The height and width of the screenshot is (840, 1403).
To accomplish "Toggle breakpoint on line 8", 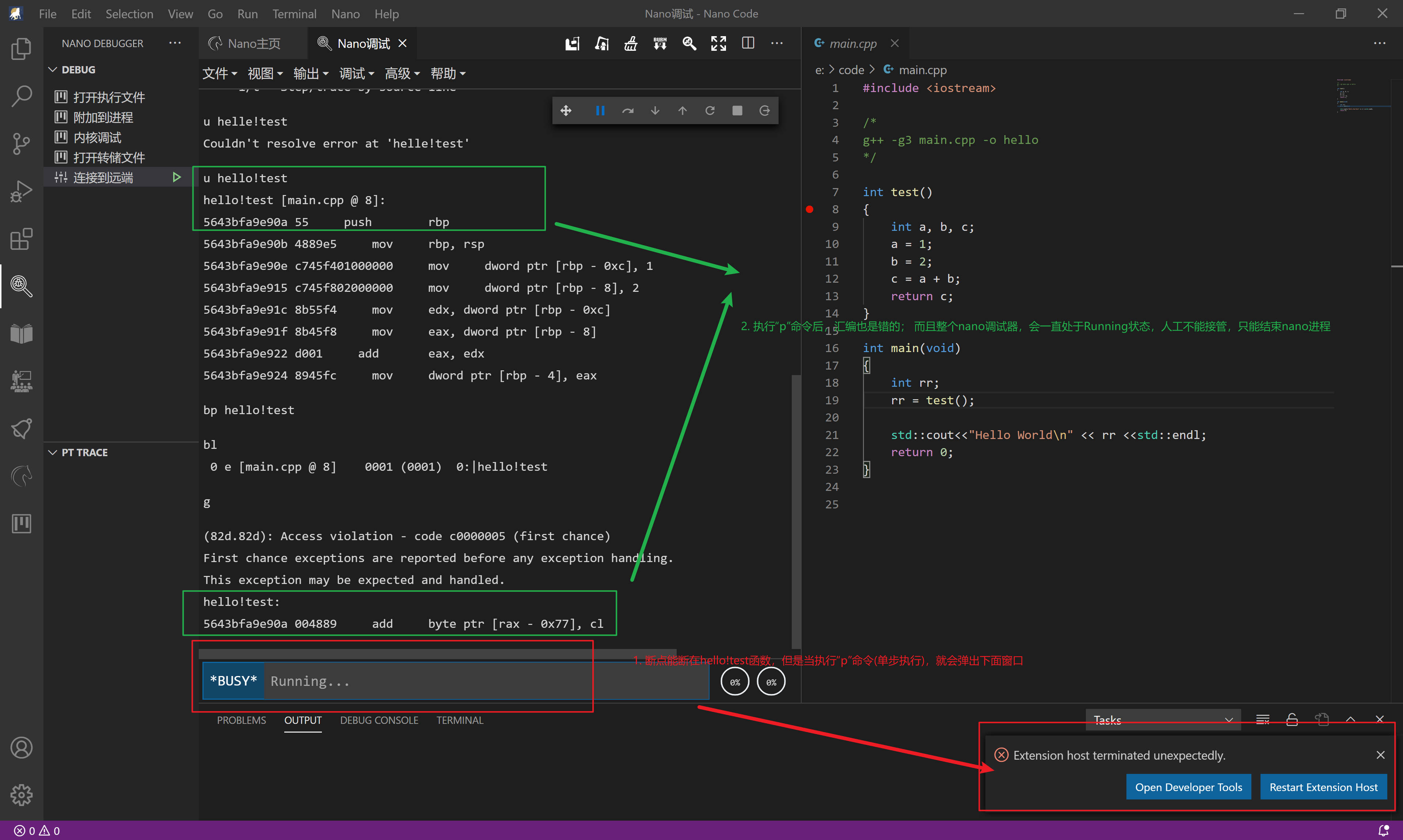I will pos(810,209).
